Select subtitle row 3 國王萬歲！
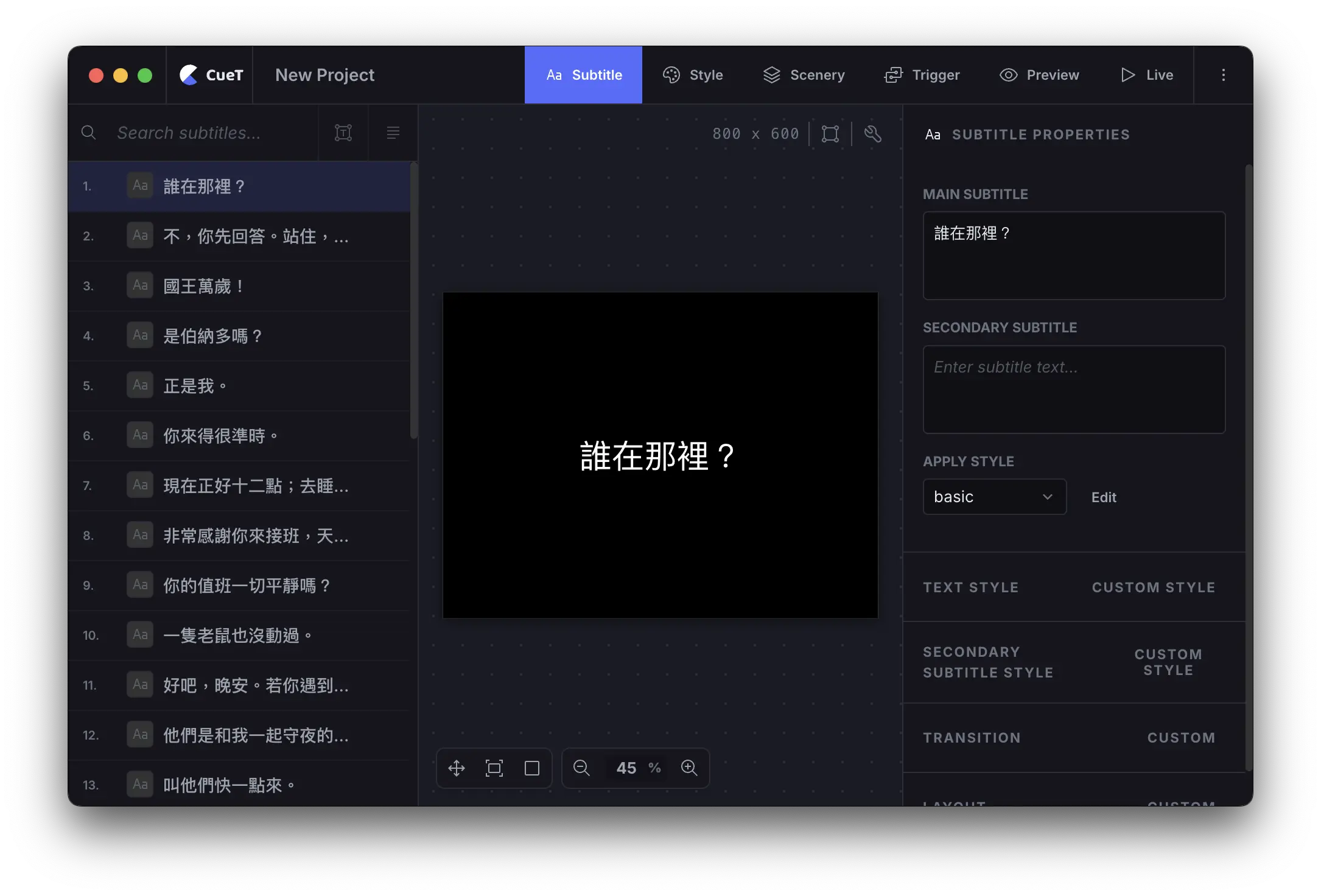This screenshot has height=896, width=1321. 239,286
